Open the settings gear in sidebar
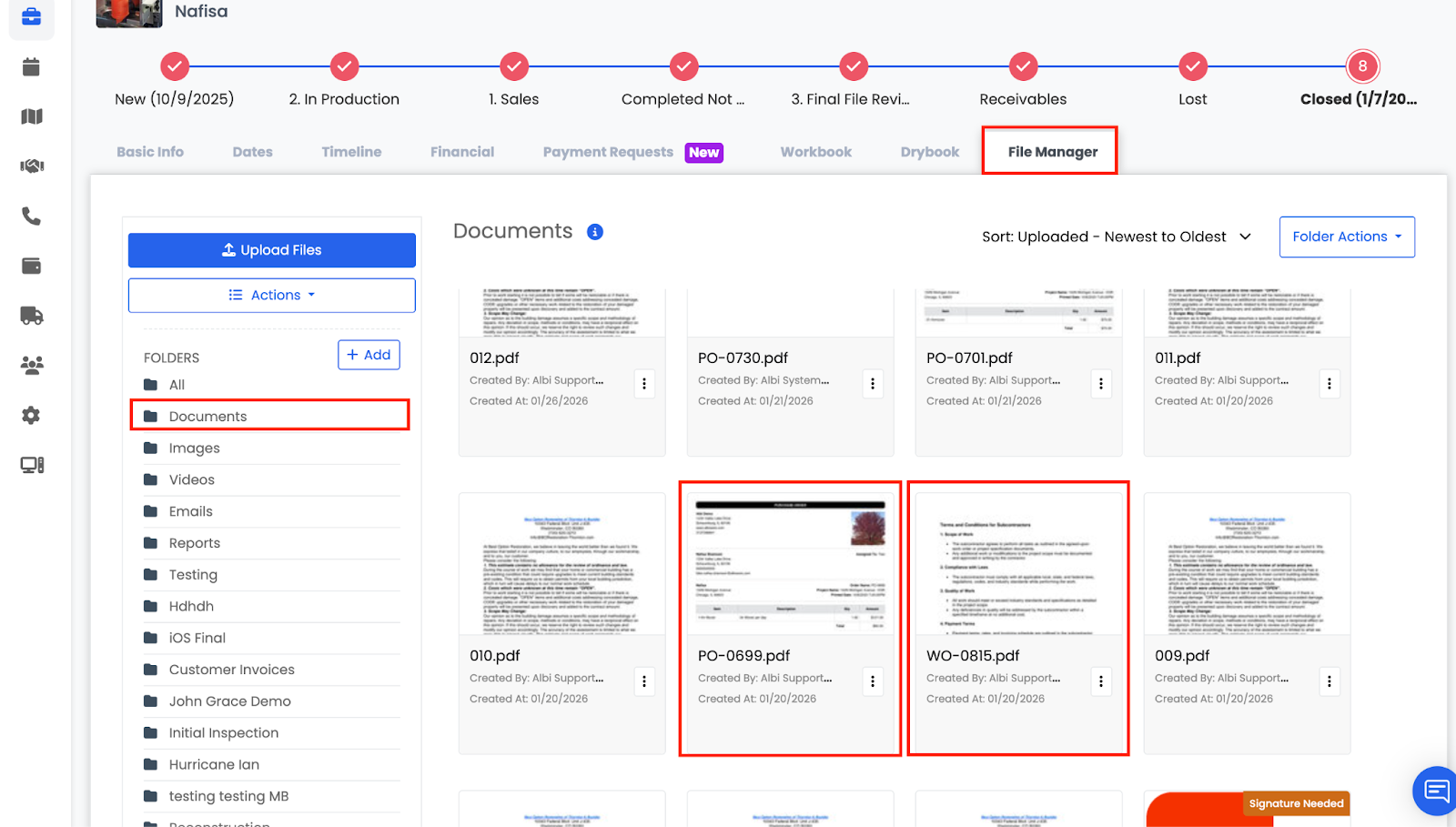The height and width of the screenshot is (827, 1456). pyautogui.click(x=32, y=416)
